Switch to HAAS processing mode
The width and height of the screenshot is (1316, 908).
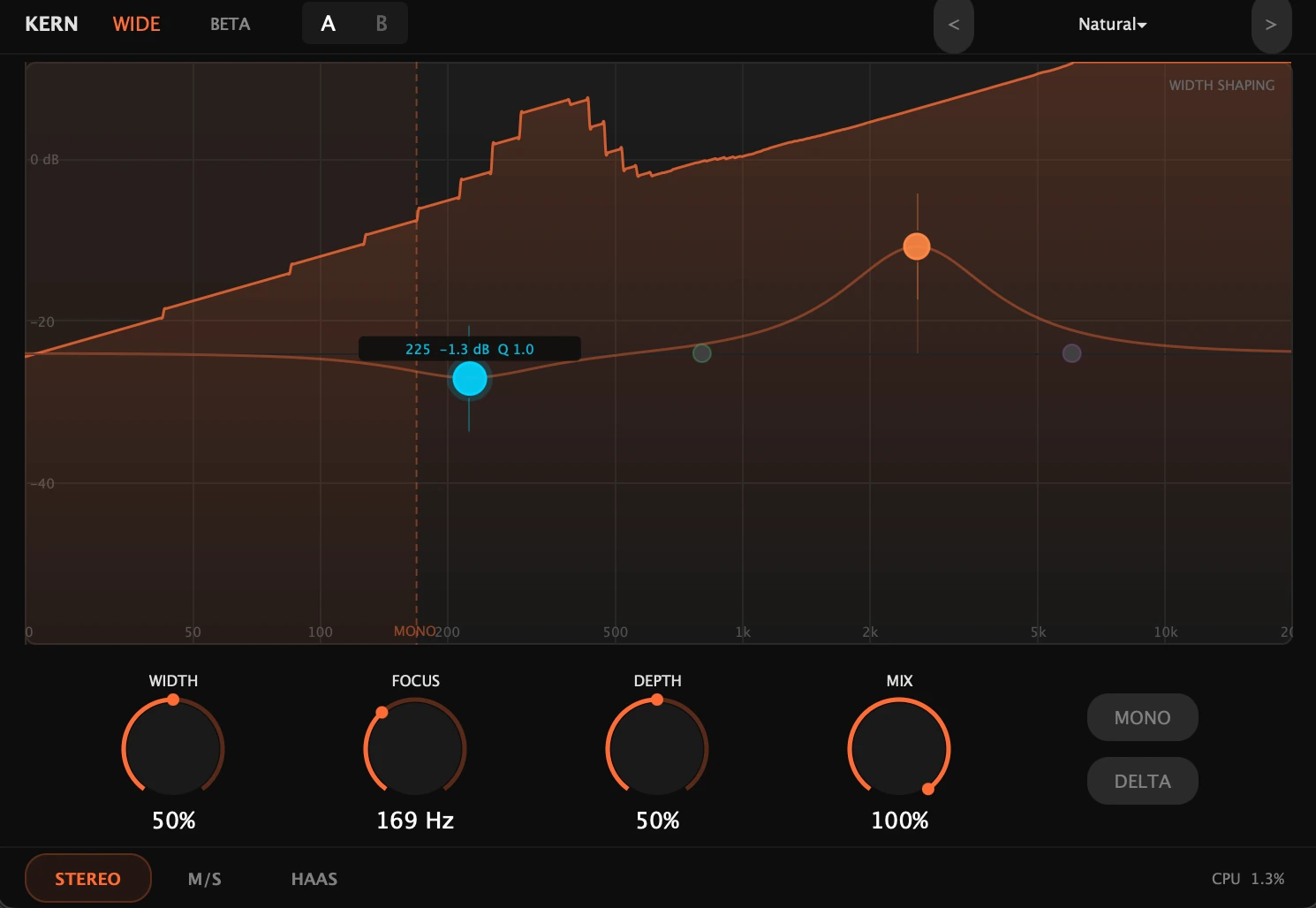point(314,878)
